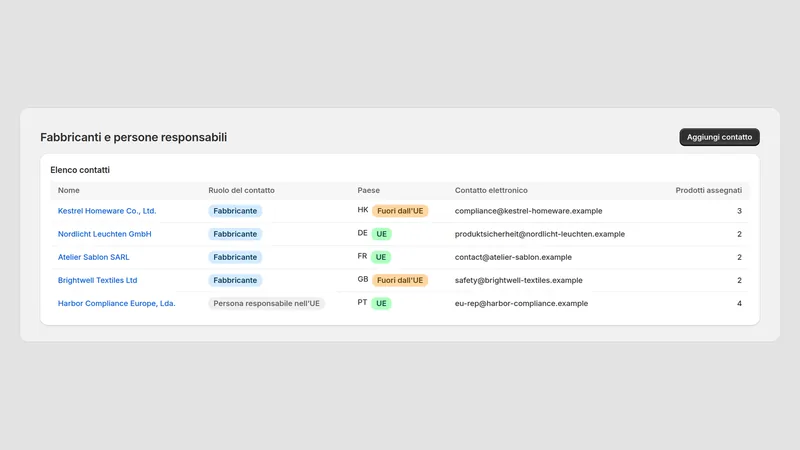Image resolution: width=800 pixels, height=450 pixels.
Task: Click the Fabbricante badge in the Kestrel row
Action: point(235,211)
